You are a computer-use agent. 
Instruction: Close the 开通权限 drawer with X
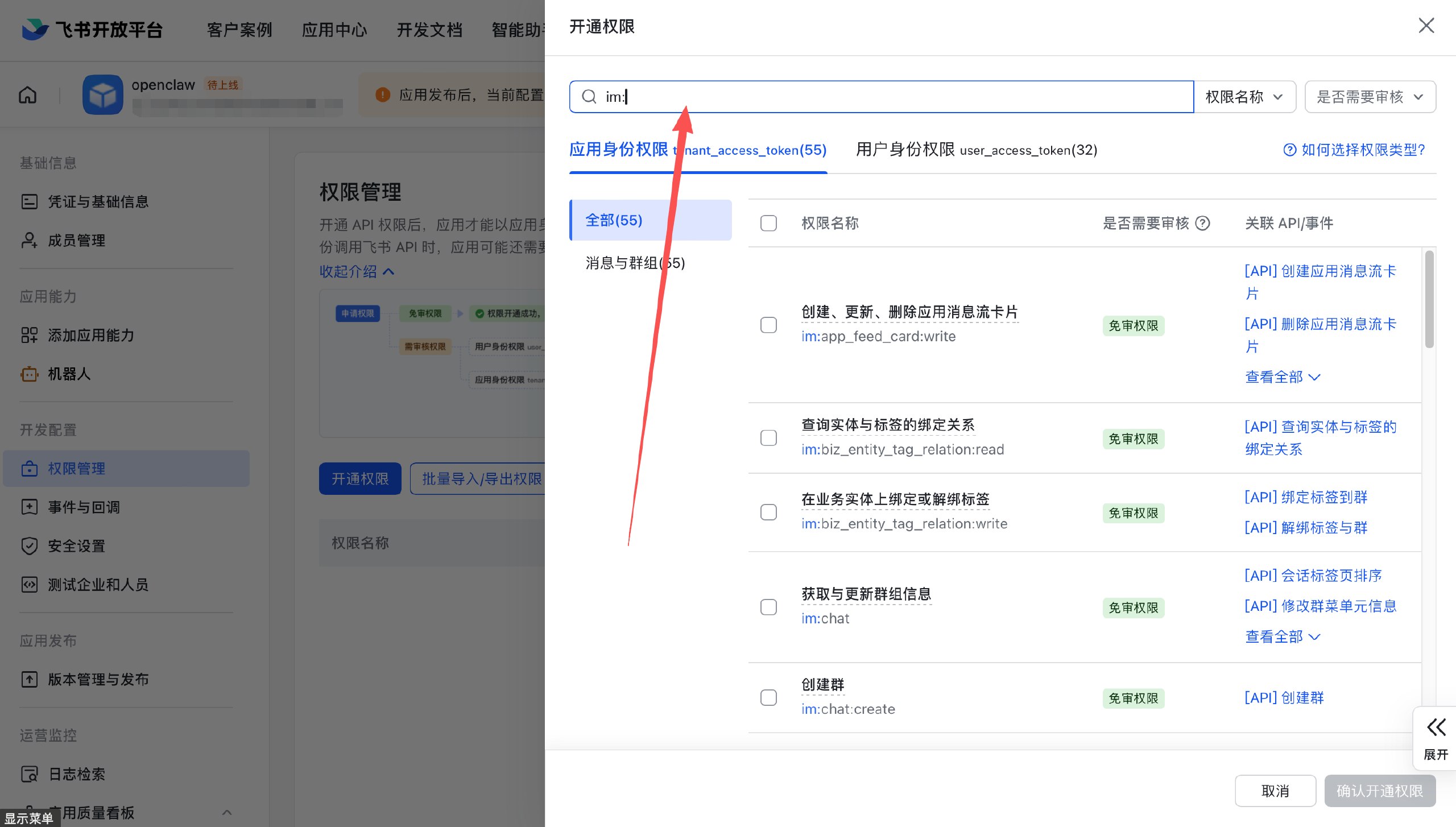click(x=1426, y=26)
